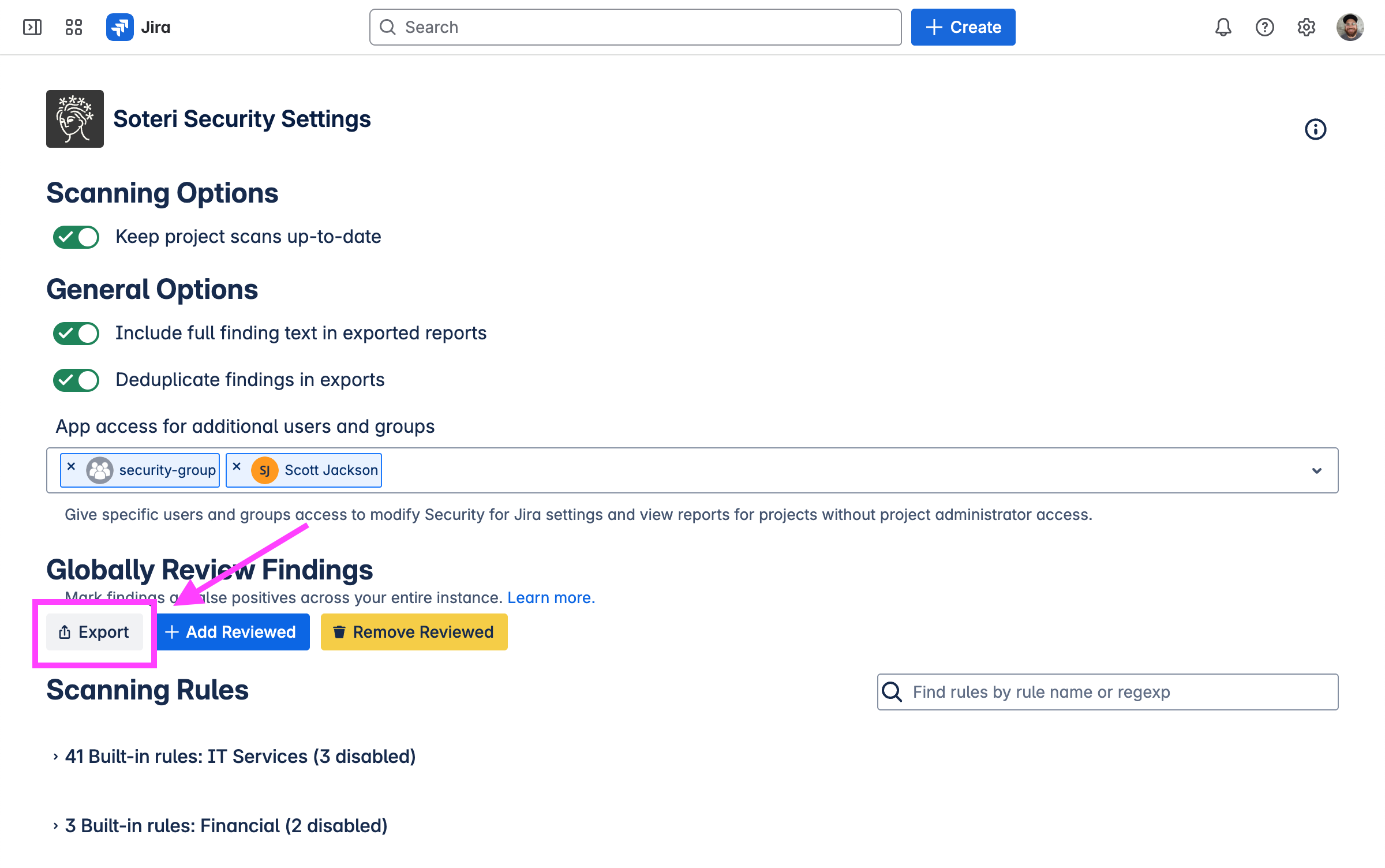
Task: Open the Learn more link
Action: click(551, 598)
